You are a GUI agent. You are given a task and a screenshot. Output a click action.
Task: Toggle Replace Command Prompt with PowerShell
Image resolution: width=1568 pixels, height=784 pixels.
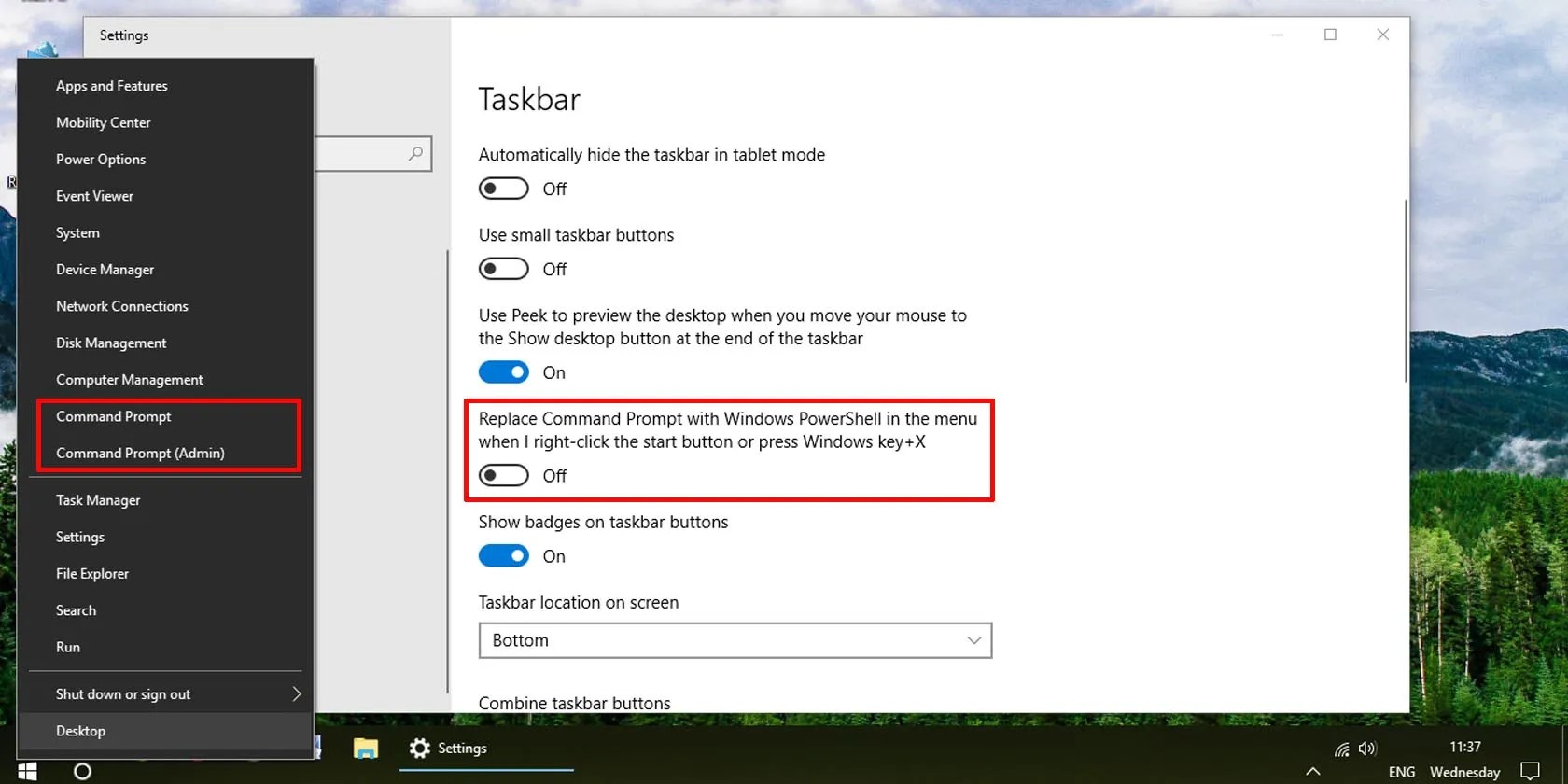pos(504,476)
